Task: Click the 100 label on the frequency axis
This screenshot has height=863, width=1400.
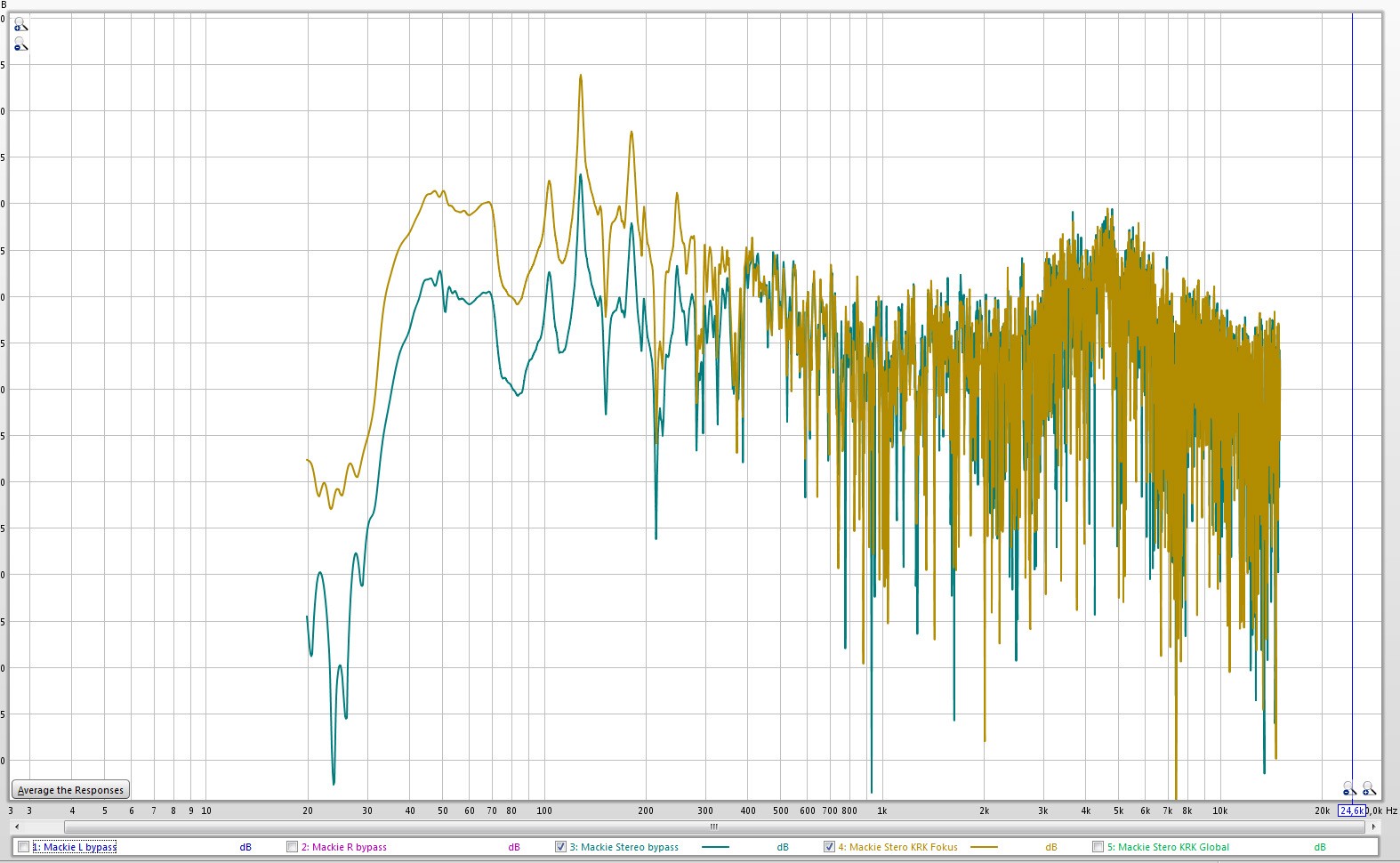Action: pos(544,811)
